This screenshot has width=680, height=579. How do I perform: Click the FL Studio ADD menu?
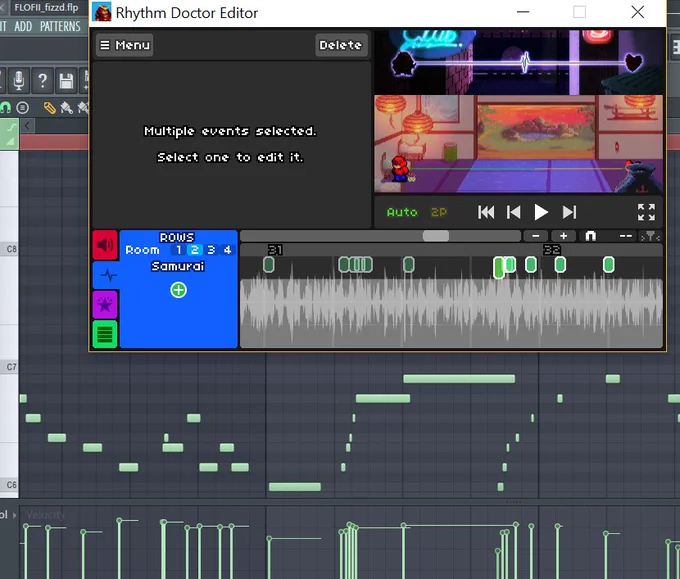[x=23, y=26]
